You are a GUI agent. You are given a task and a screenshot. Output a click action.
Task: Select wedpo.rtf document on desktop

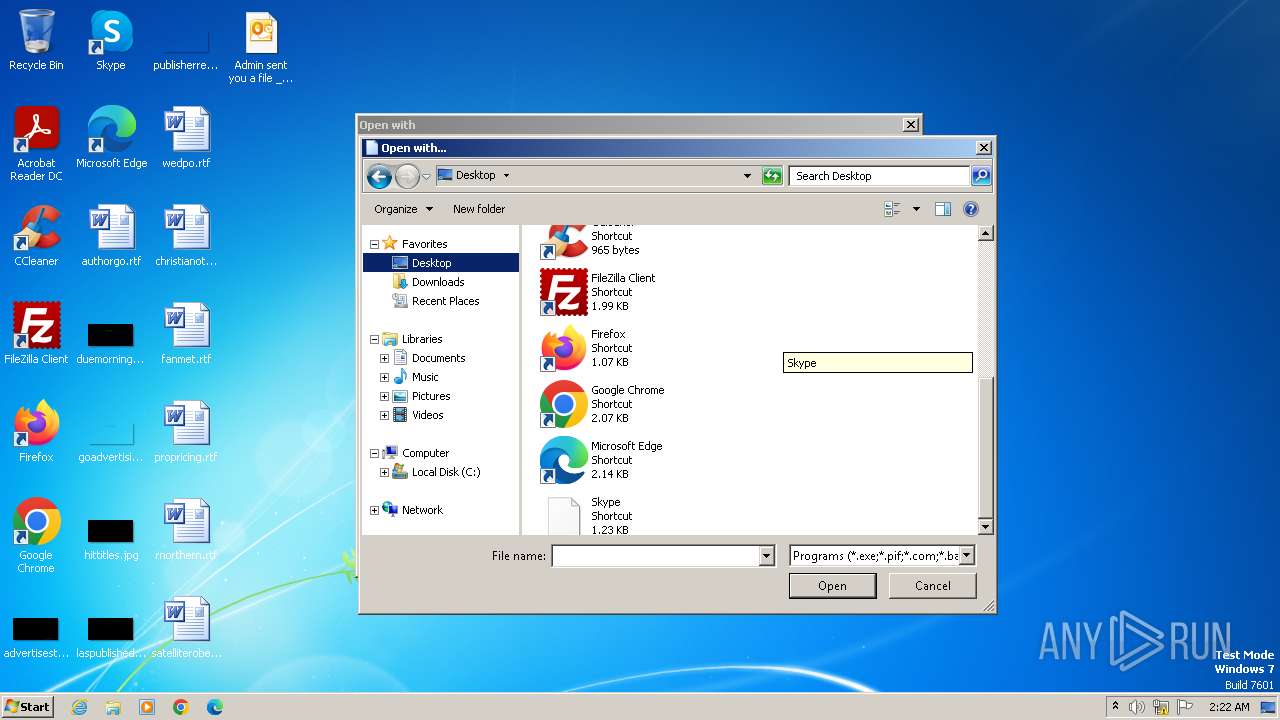point(186,138)
